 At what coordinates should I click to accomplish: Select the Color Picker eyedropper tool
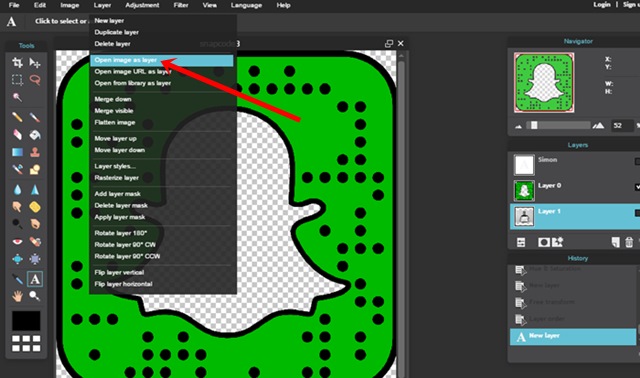pyautogui.click(x=17, y=279)
